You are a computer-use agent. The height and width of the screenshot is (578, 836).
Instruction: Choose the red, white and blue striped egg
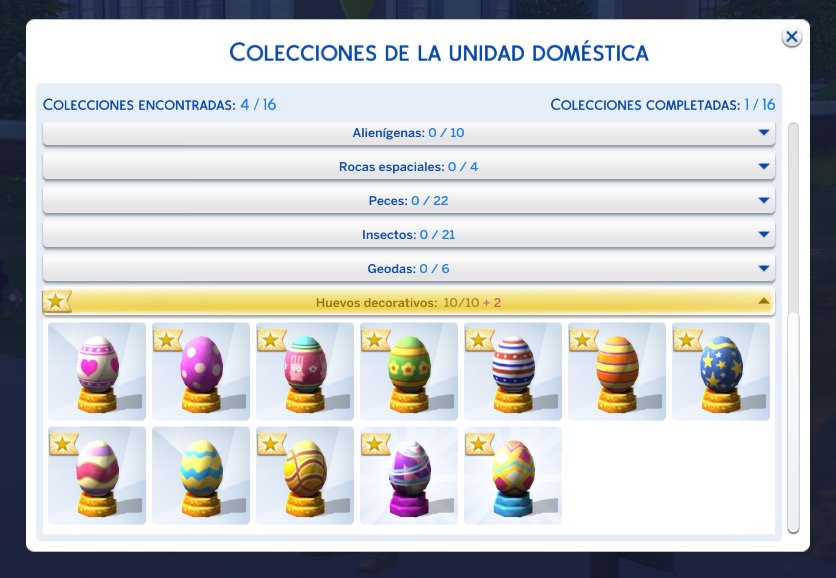[x=513, y=370]
